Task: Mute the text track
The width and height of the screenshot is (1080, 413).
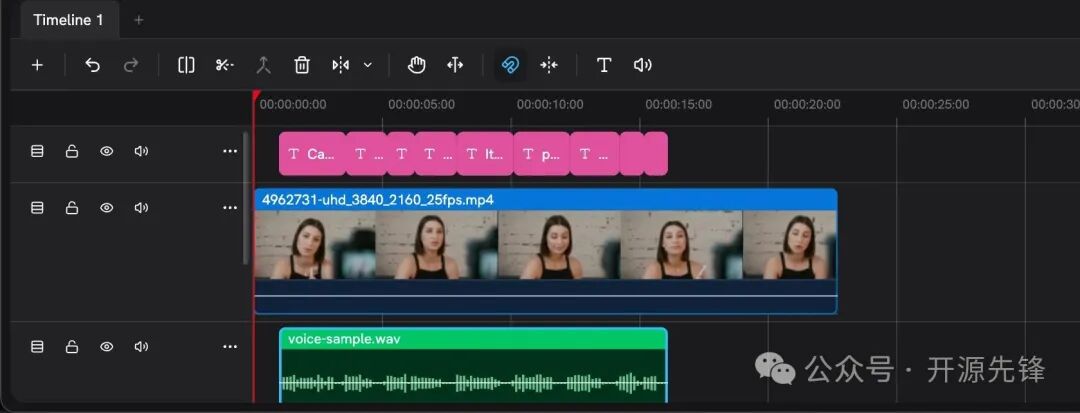Action: [x=141, y=151]
